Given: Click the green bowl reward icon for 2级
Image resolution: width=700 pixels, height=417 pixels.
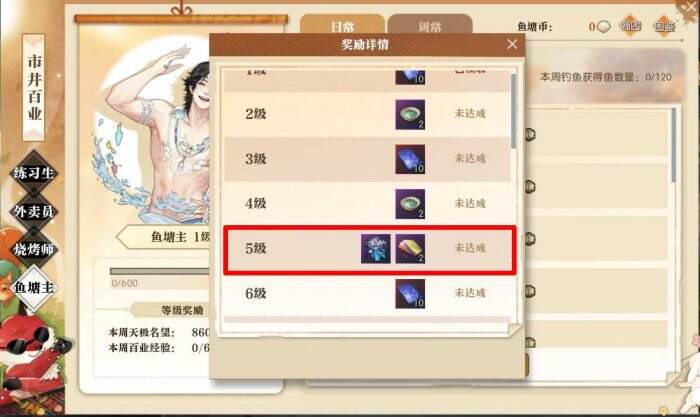Looking at the screenshot, I should point(410,114).
